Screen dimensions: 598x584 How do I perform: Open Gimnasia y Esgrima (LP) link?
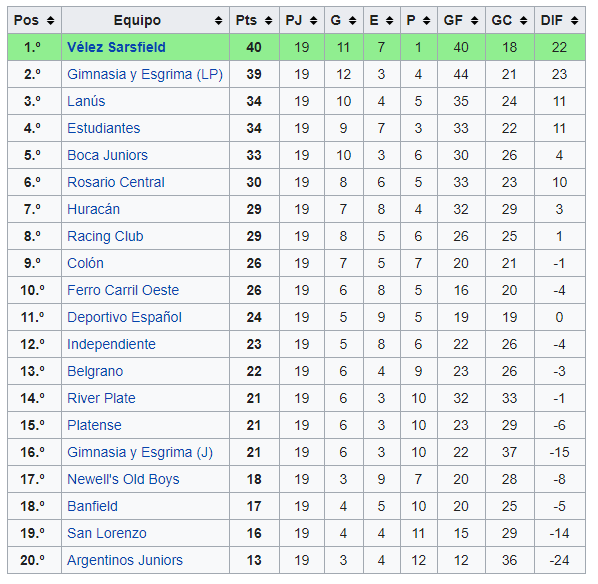pos(145,74)
